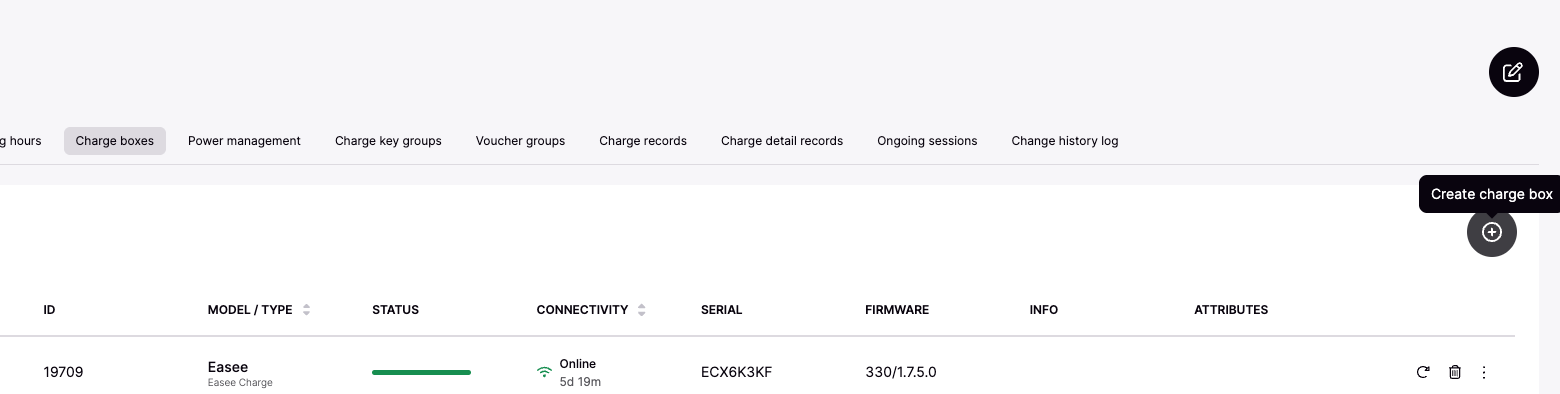The image size is (1560, 394).
Task: Open the Power management tab
Action: click(x=244, y=141)
